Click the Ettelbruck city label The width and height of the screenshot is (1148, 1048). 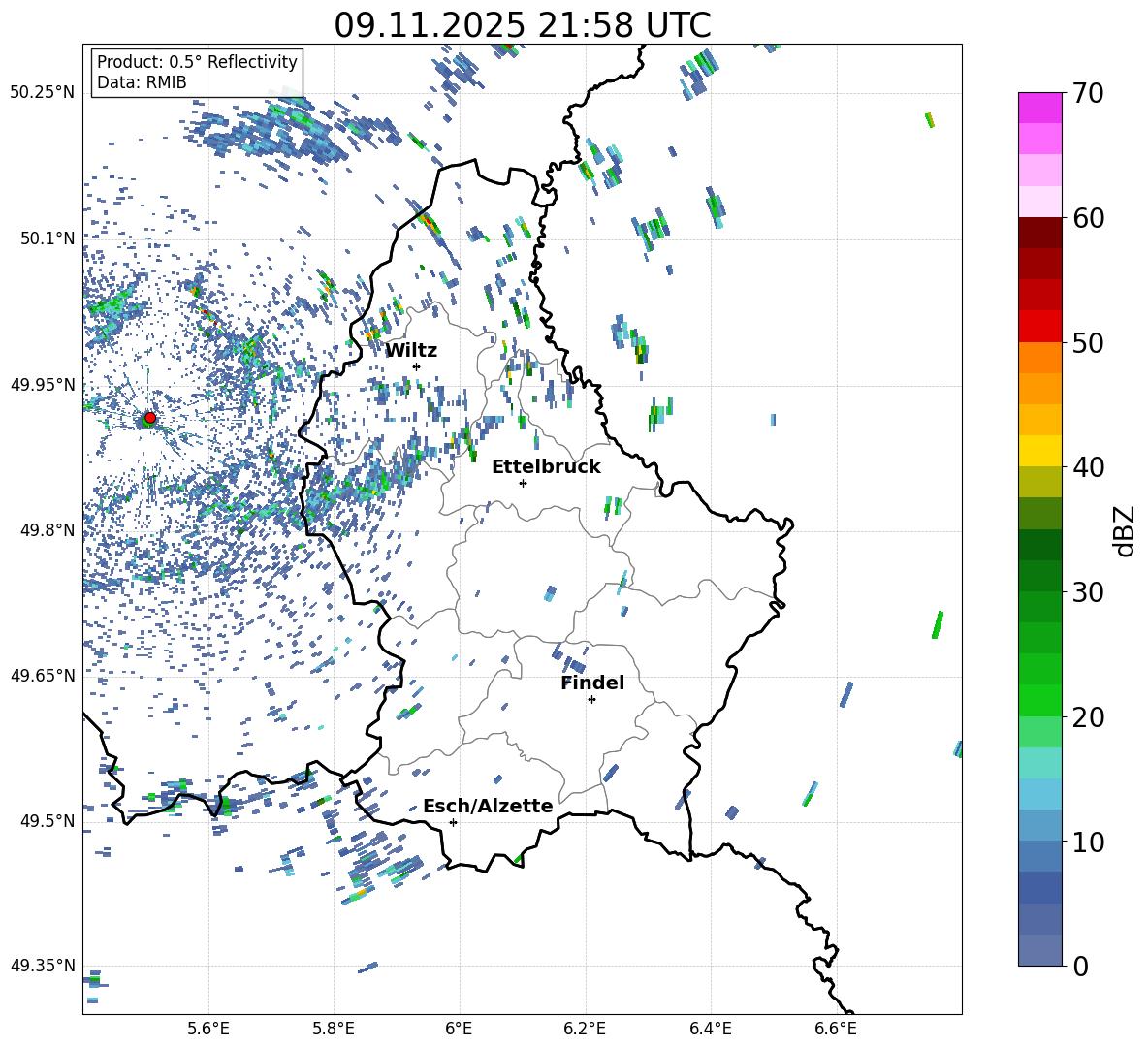tap(546, 467)
